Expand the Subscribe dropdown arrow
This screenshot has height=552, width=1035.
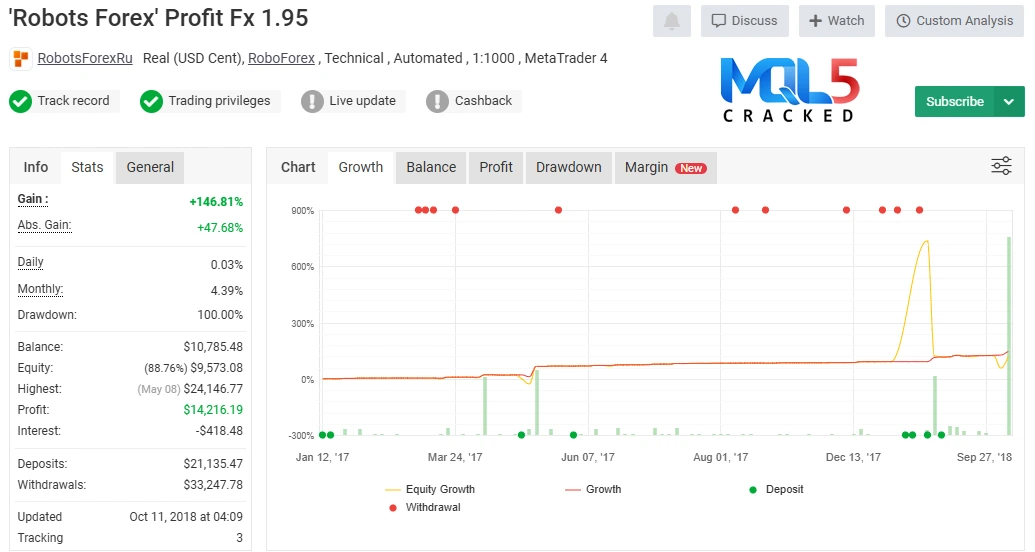[x=1008, y=102]
